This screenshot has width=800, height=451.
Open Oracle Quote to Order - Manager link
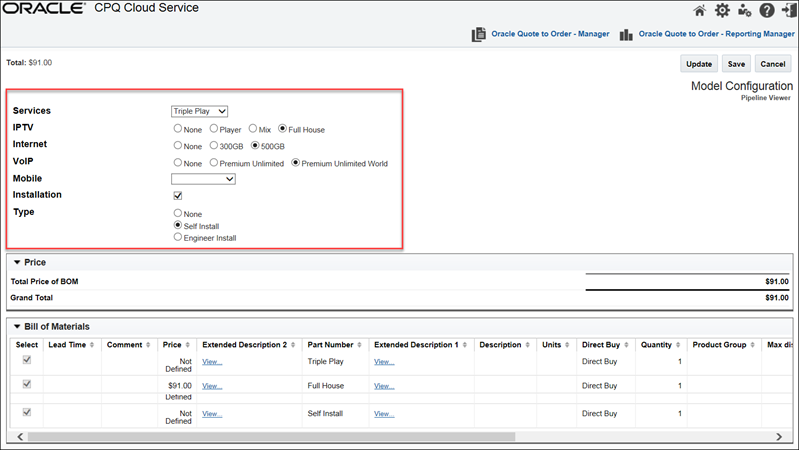pos(550,34)
